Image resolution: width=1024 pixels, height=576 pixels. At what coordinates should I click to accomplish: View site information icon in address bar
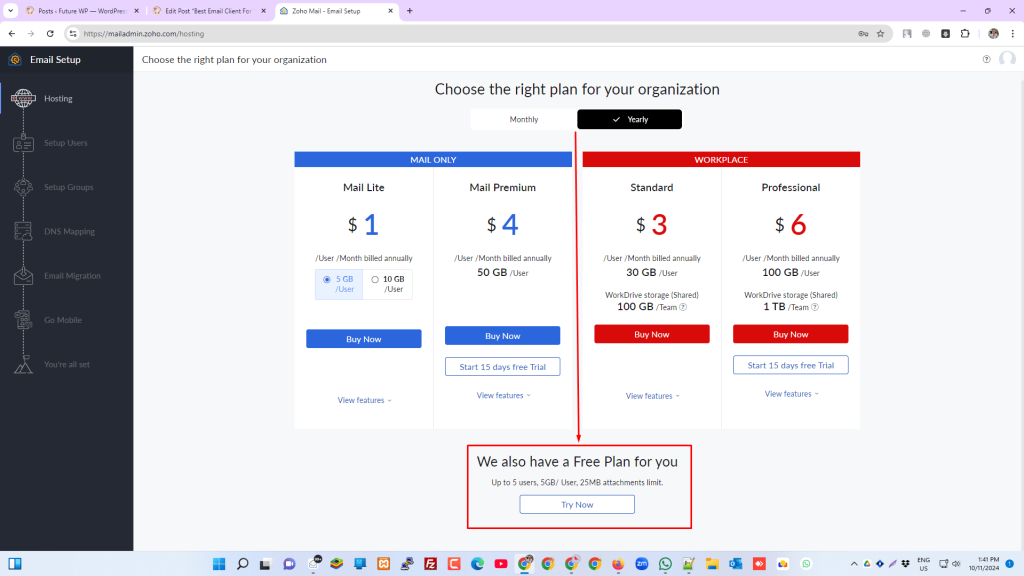click(73, 33)
